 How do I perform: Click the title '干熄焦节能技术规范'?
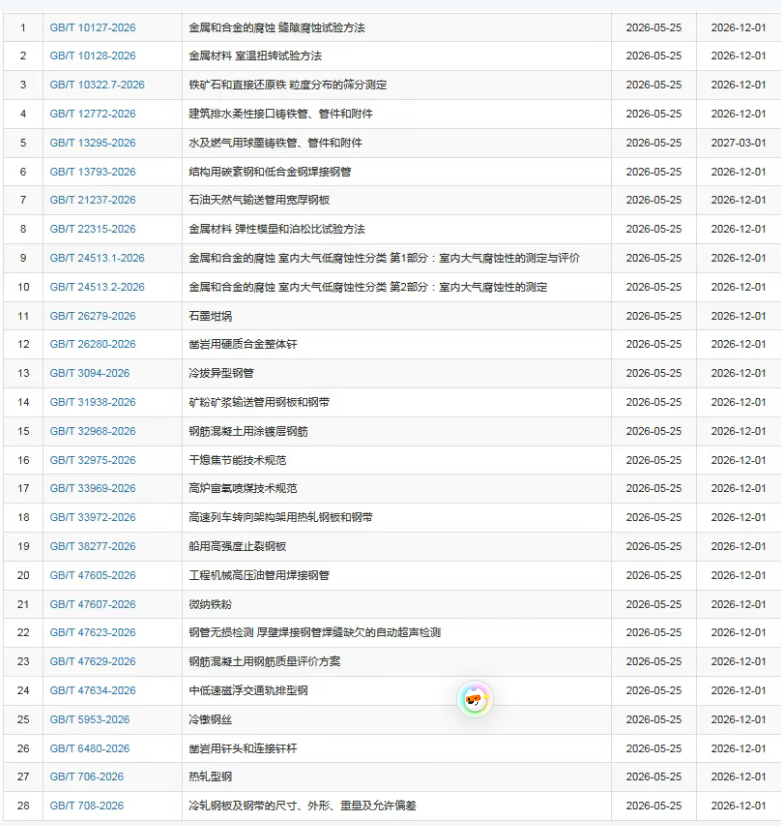(x=238, y=459)
